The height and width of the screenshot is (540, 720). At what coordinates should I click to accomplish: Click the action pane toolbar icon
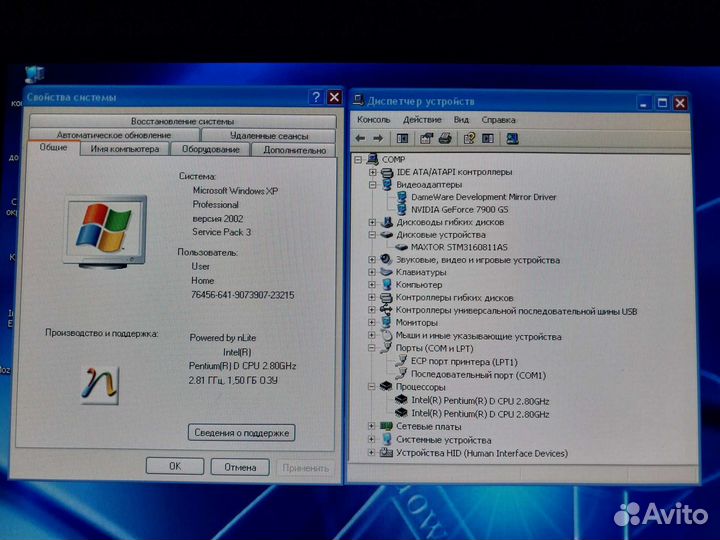click(x=488, y=138)
